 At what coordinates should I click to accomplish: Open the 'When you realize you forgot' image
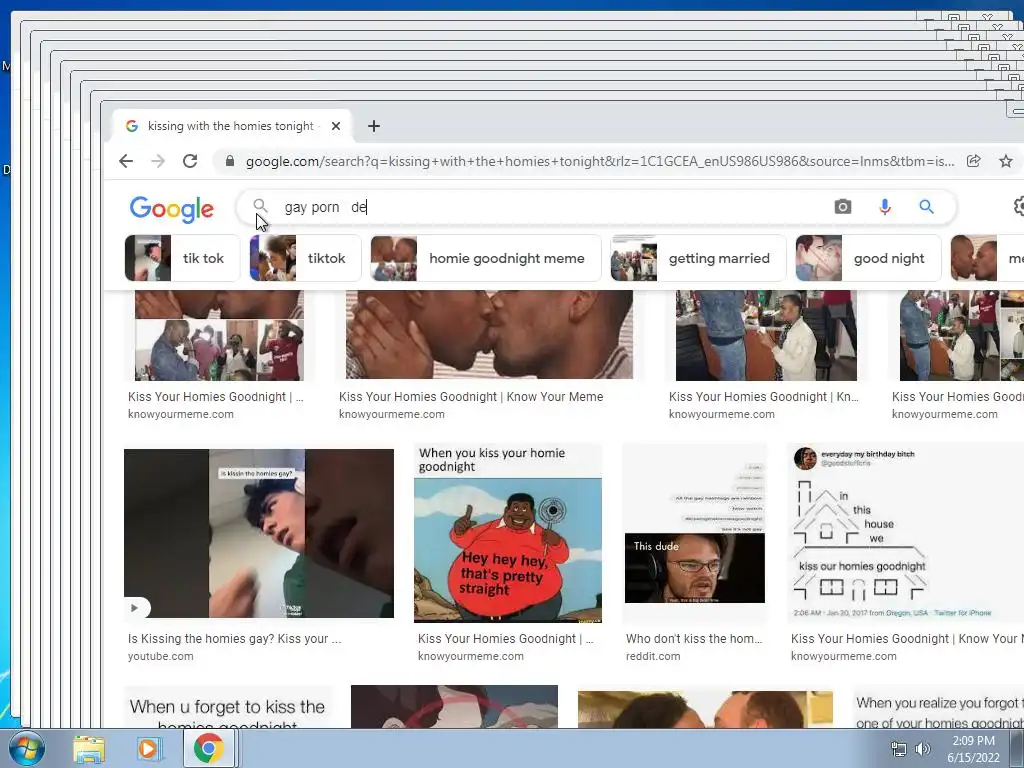tap(938, 707)
